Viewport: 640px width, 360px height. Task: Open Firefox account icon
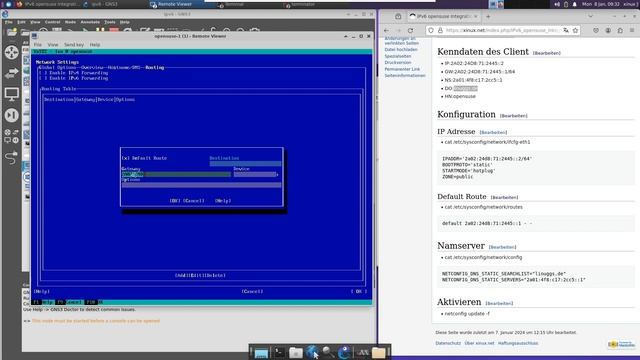(x=608, y=31)
